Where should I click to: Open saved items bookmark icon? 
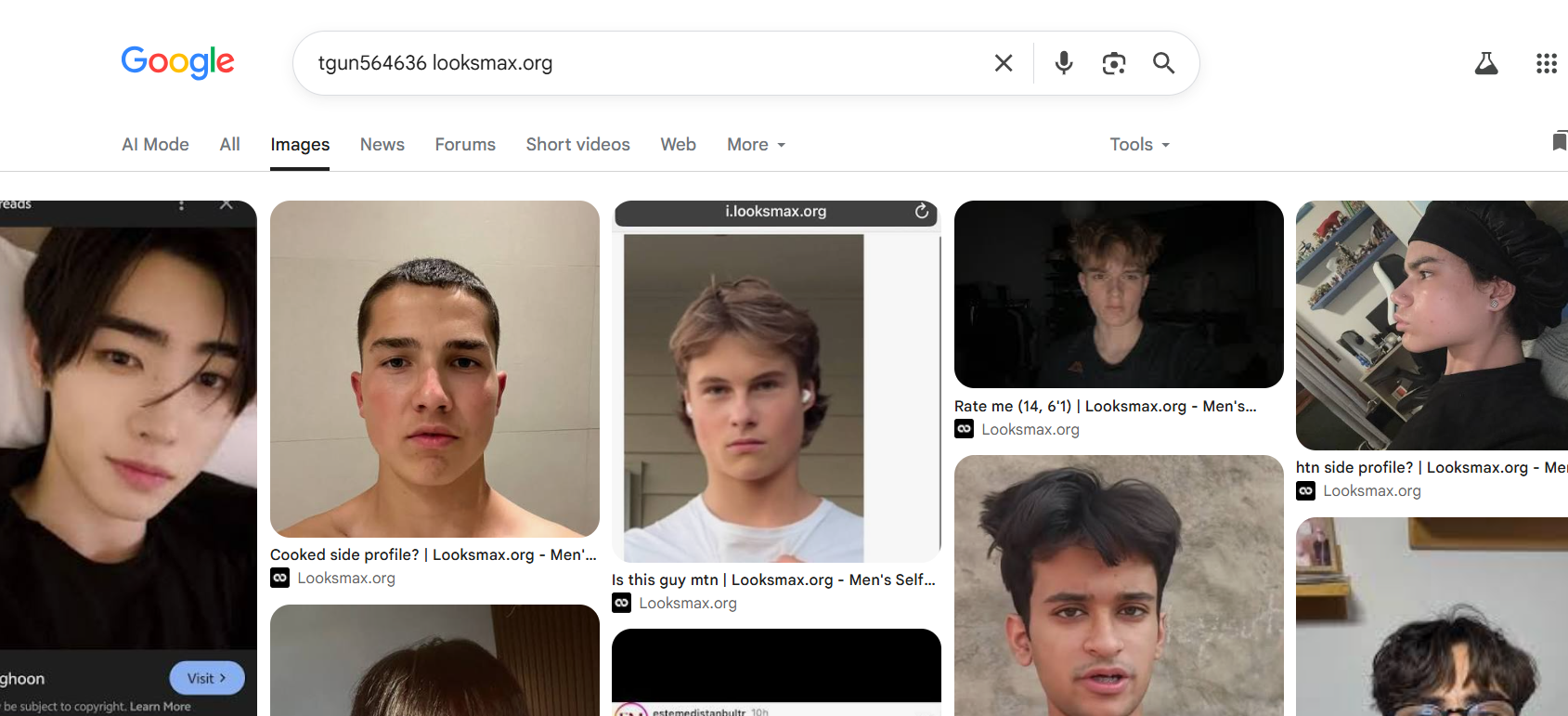coord(1560,141)
